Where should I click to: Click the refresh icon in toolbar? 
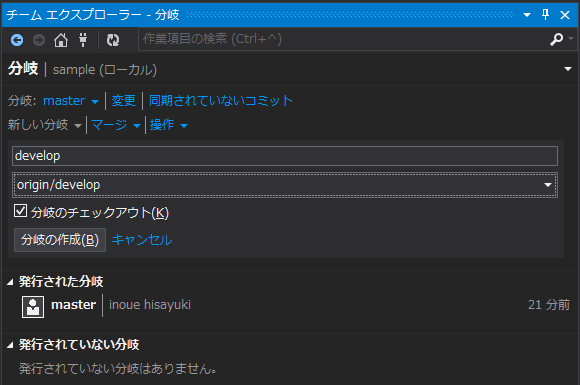(x=113, y=40)
